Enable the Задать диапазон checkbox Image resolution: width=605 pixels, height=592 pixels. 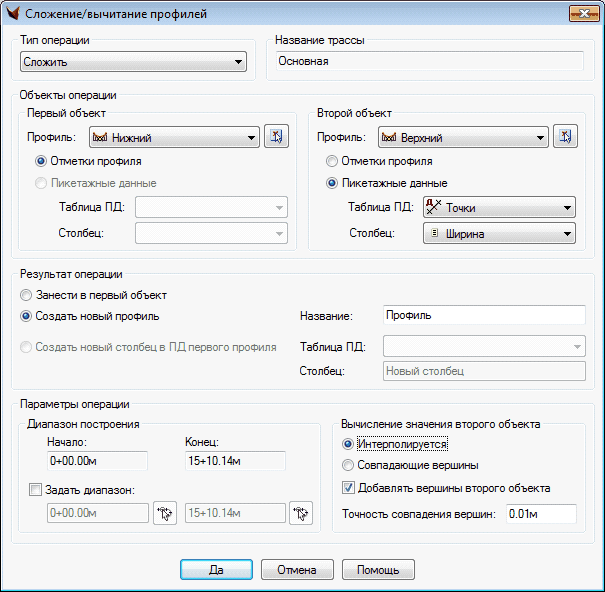(x=37, y=490)
